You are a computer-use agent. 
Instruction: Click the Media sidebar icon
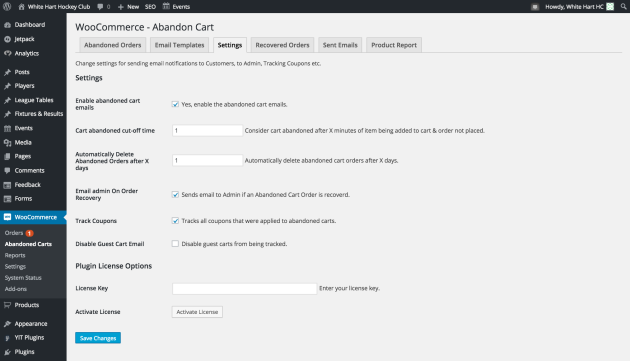[x=7, y=143]
